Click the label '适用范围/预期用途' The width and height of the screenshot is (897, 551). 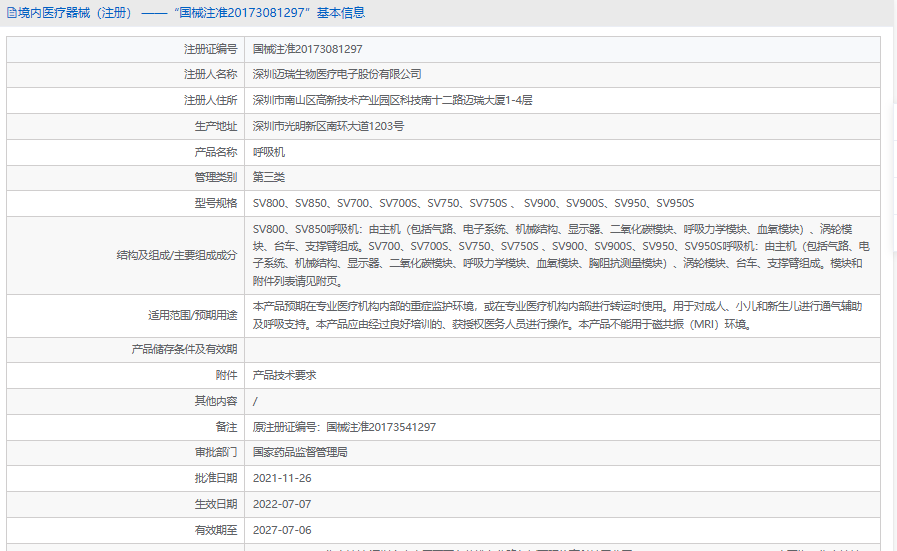click(x=193, y=315)
